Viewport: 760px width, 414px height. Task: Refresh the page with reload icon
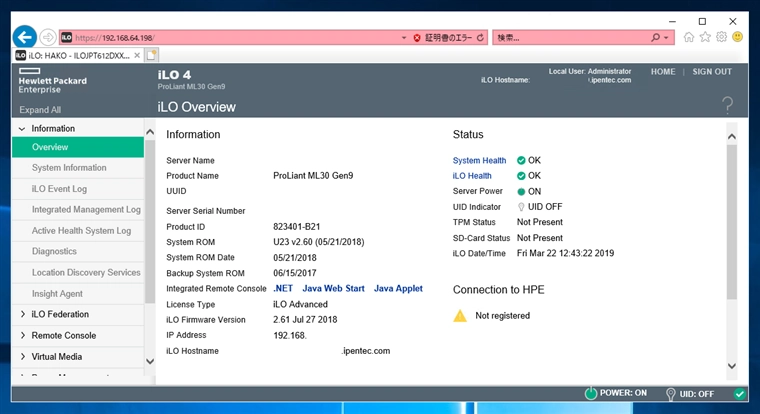pos(480,38)
